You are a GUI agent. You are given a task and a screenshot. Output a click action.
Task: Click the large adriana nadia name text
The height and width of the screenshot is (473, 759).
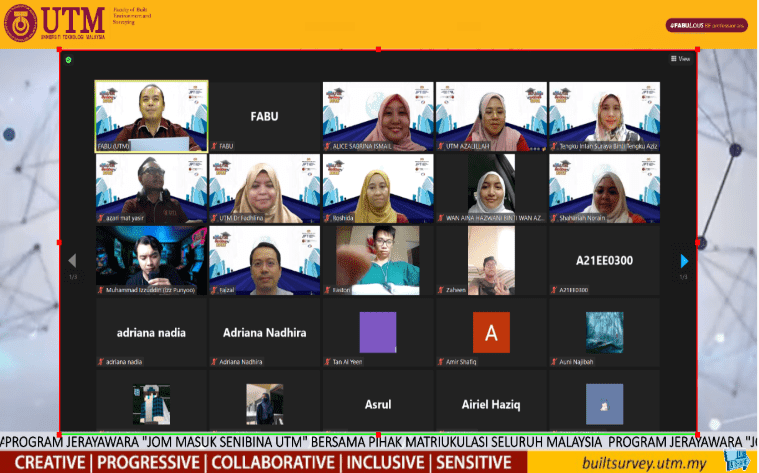click(x=151, y=333)
